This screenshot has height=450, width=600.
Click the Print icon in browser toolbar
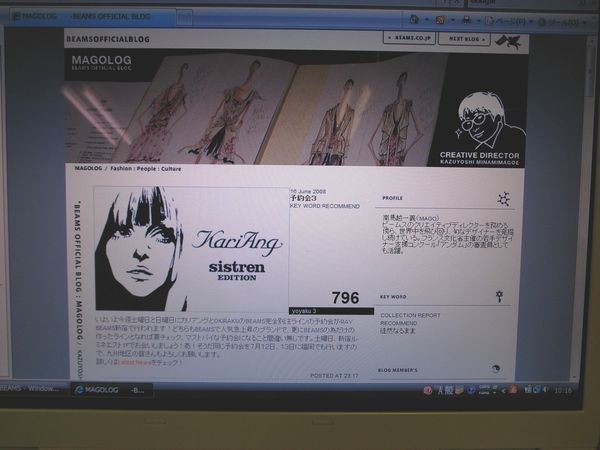[x=466, y=20]
